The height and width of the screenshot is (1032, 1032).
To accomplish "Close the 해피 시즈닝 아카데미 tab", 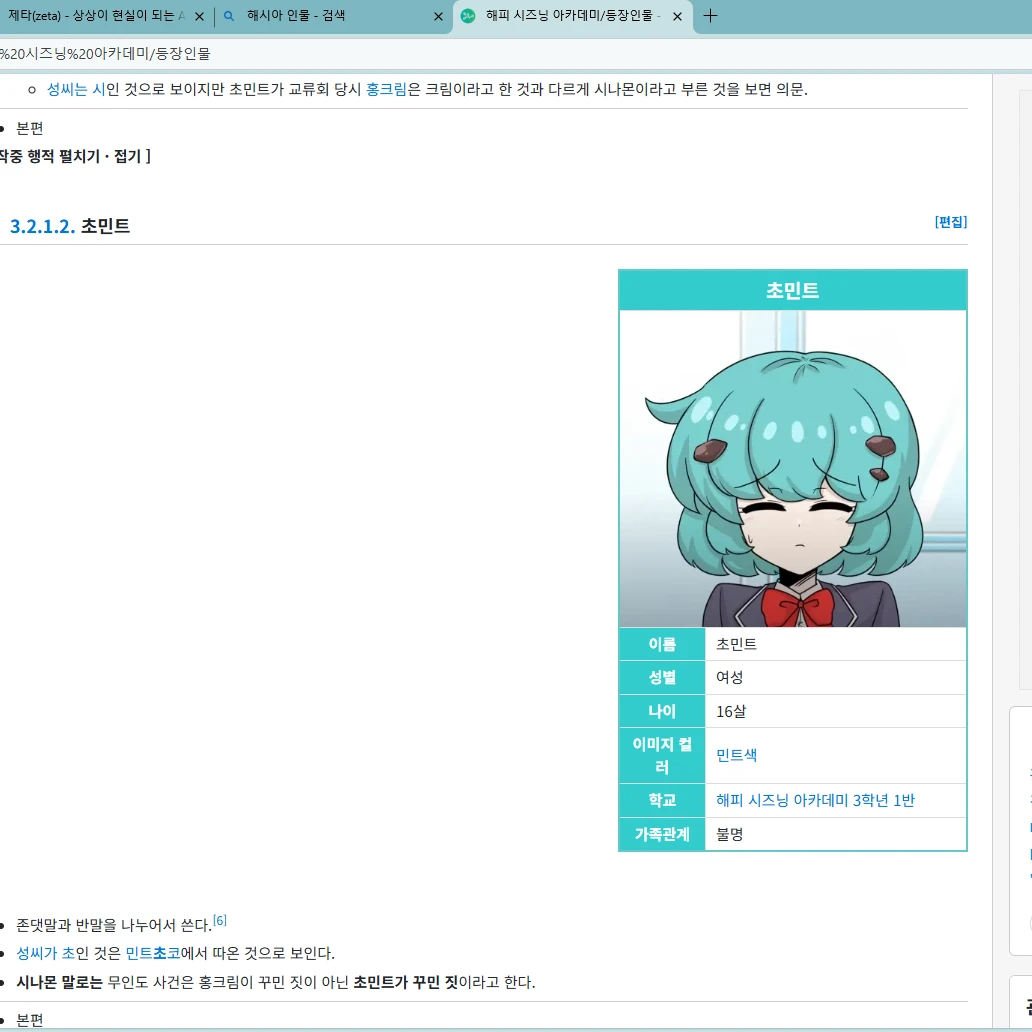I will click(678, 17).
